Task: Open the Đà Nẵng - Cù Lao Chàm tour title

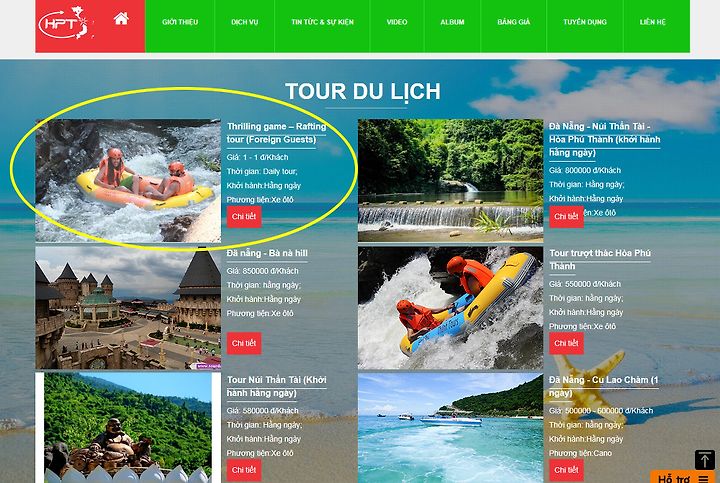Action: (x=603, y=387)
